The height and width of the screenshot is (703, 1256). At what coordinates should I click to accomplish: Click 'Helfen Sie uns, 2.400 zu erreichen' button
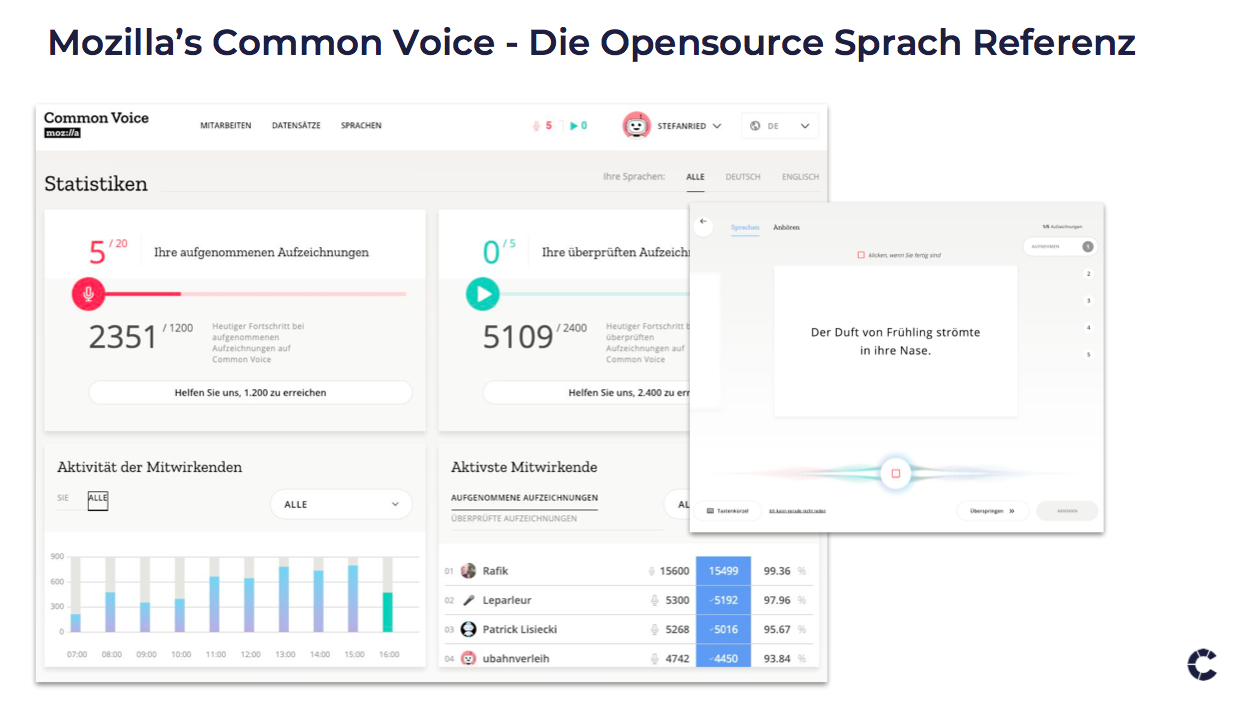587,393
